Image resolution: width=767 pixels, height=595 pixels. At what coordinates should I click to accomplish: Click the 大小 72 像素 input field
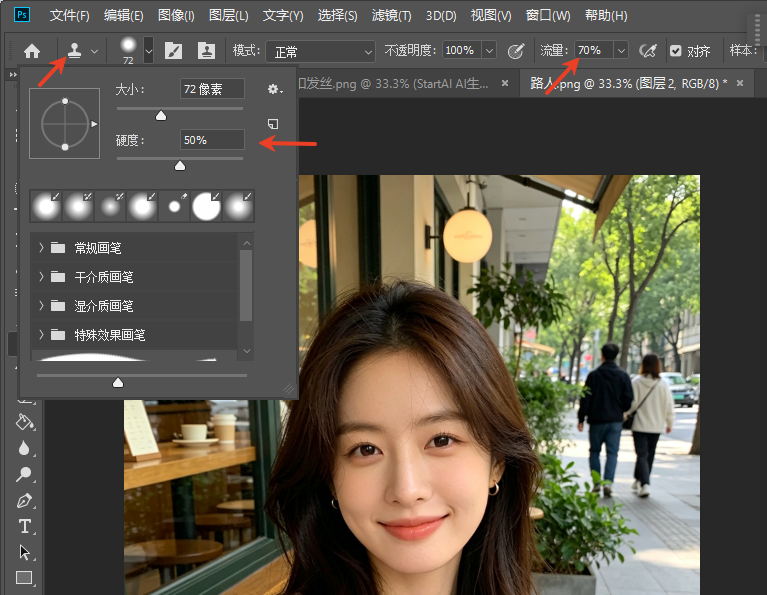(212, 89)
